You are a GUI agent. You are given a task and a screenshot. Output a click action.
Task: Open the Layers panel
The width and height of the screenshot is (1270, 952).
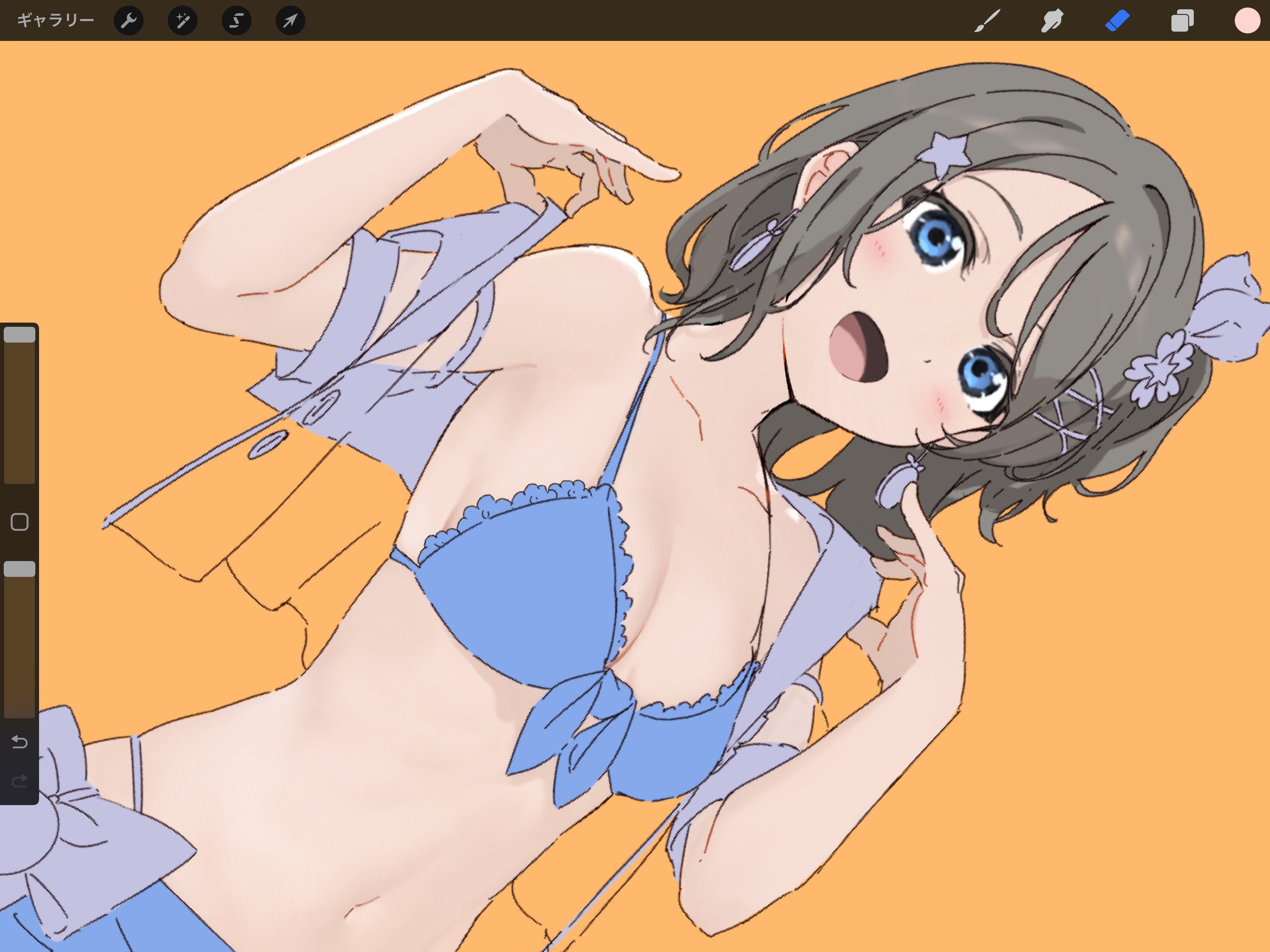pos(1182,21)
